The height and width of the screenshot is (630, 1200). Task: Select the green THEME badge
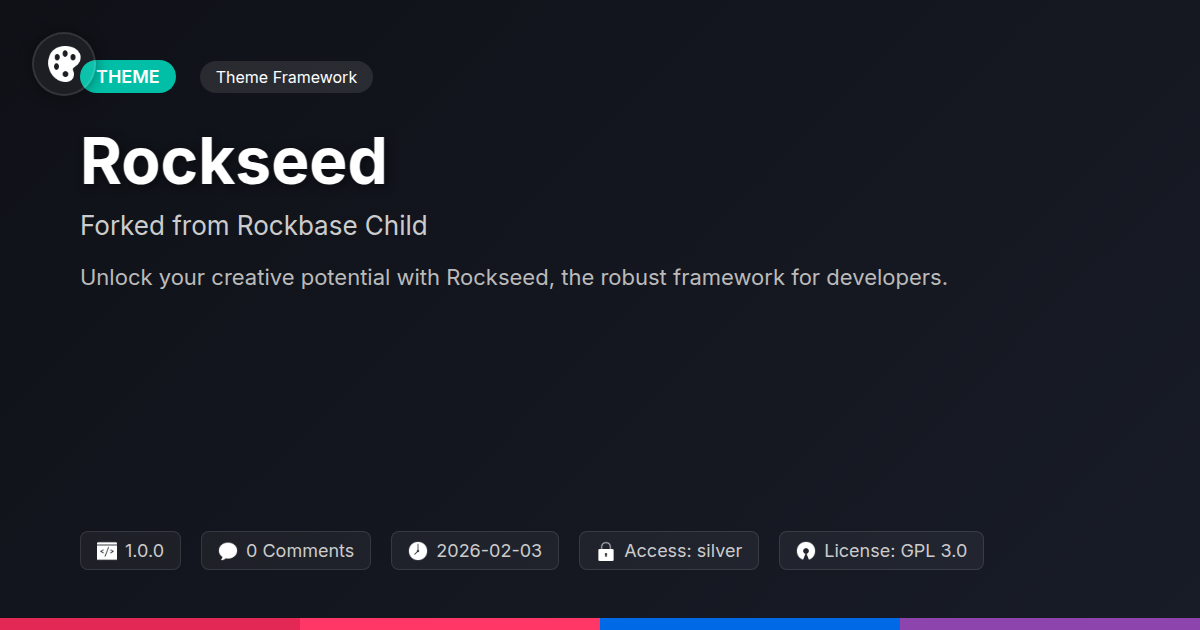pyautogui.click(x=130, y=77)
